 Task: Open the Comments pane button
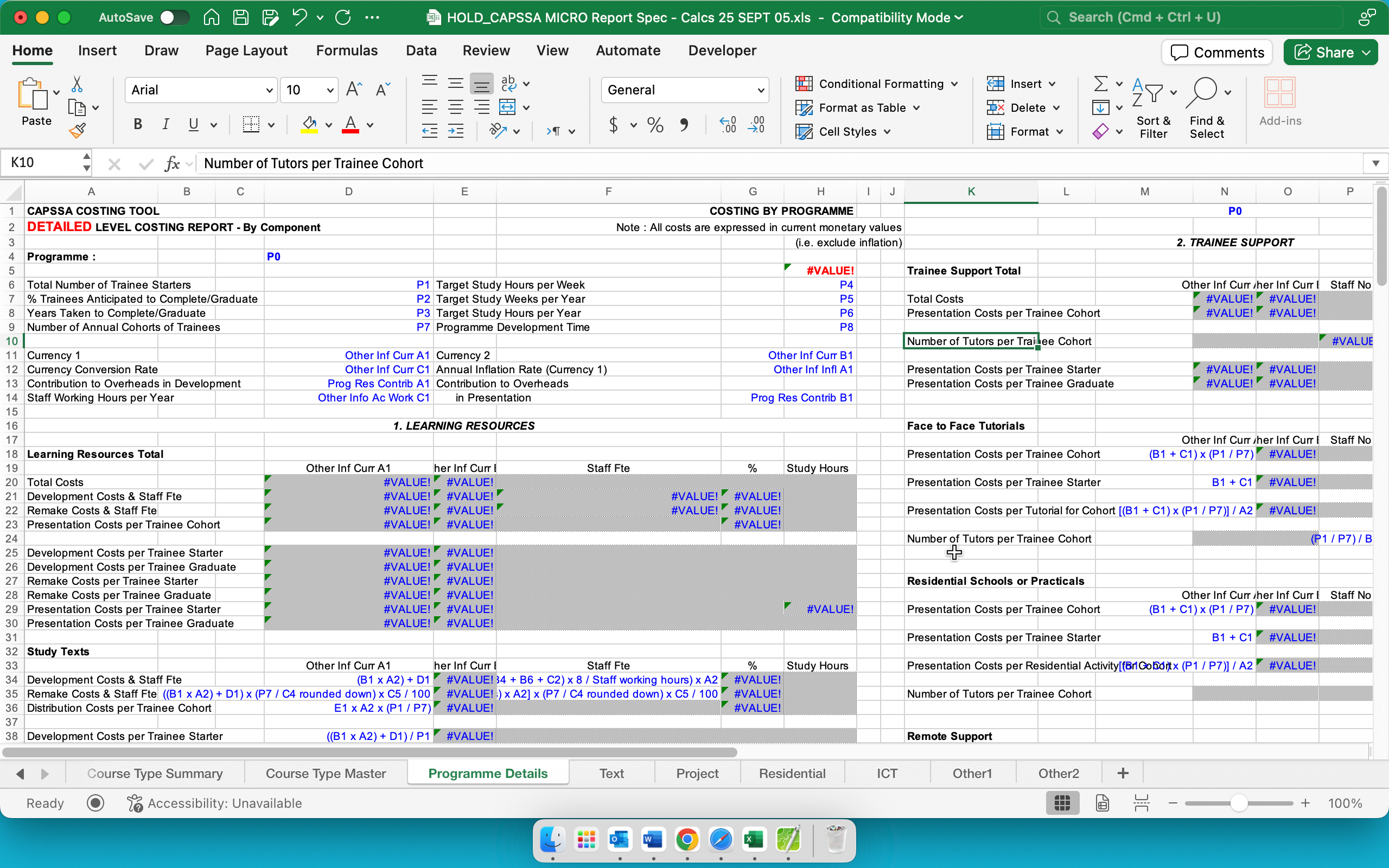tap(1217, 52)
